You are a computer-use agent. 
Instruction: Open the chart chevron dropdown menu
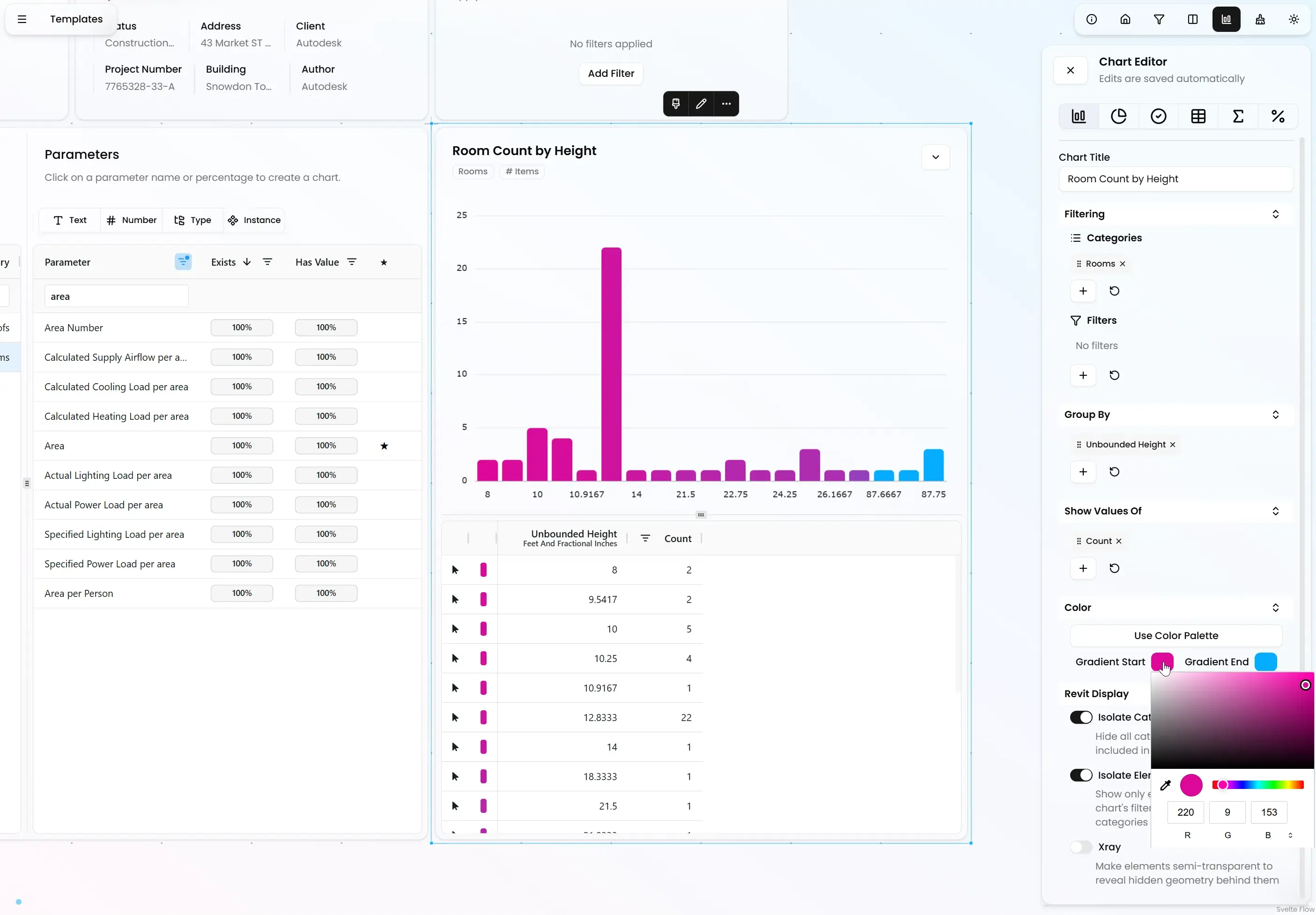pyautogui.click(x=935, y=157)
